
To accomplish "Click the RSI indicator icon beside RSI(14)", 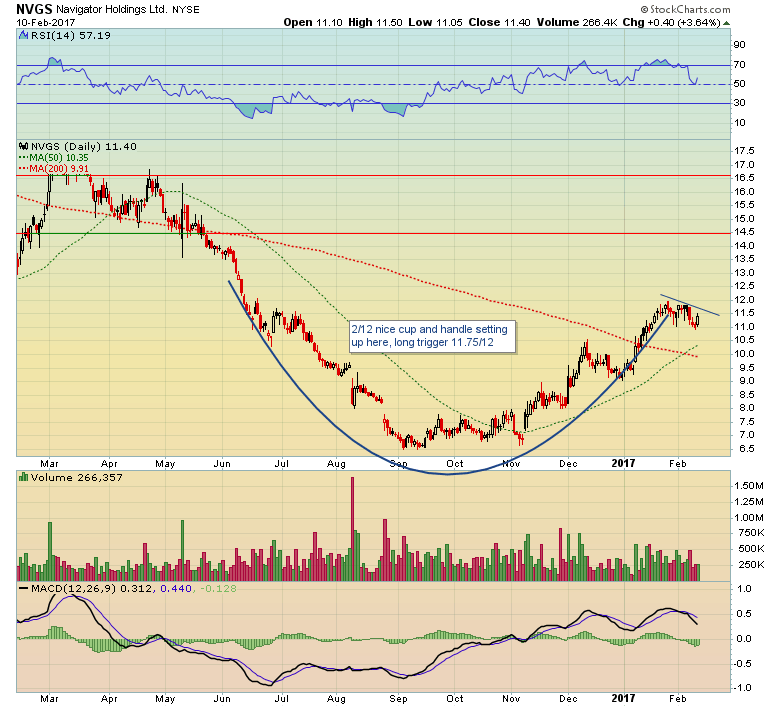I will click(23, 35).
